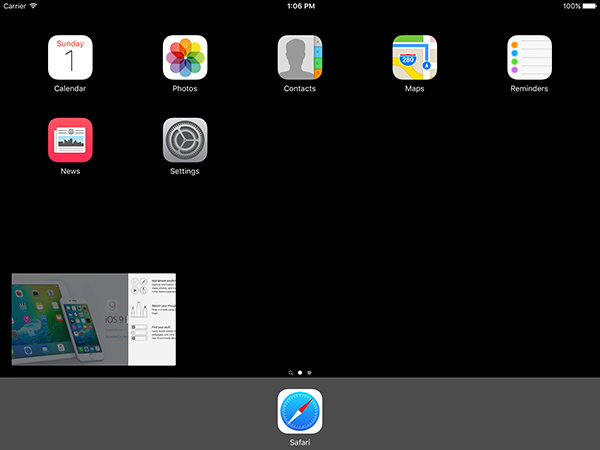Viewport: 600px width, 450px height.
Task: Launch the Photos app
Action: 185,57
